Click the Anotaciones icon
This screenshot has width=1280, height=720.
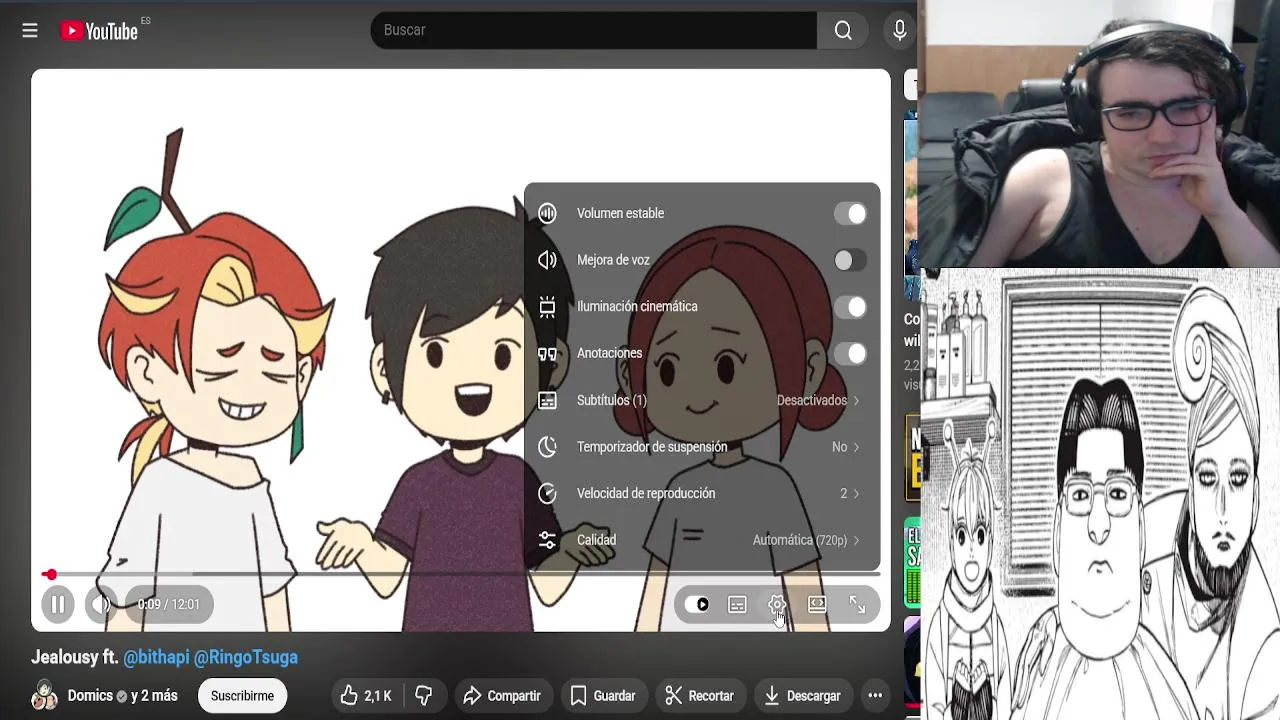[x=547, y=353]
